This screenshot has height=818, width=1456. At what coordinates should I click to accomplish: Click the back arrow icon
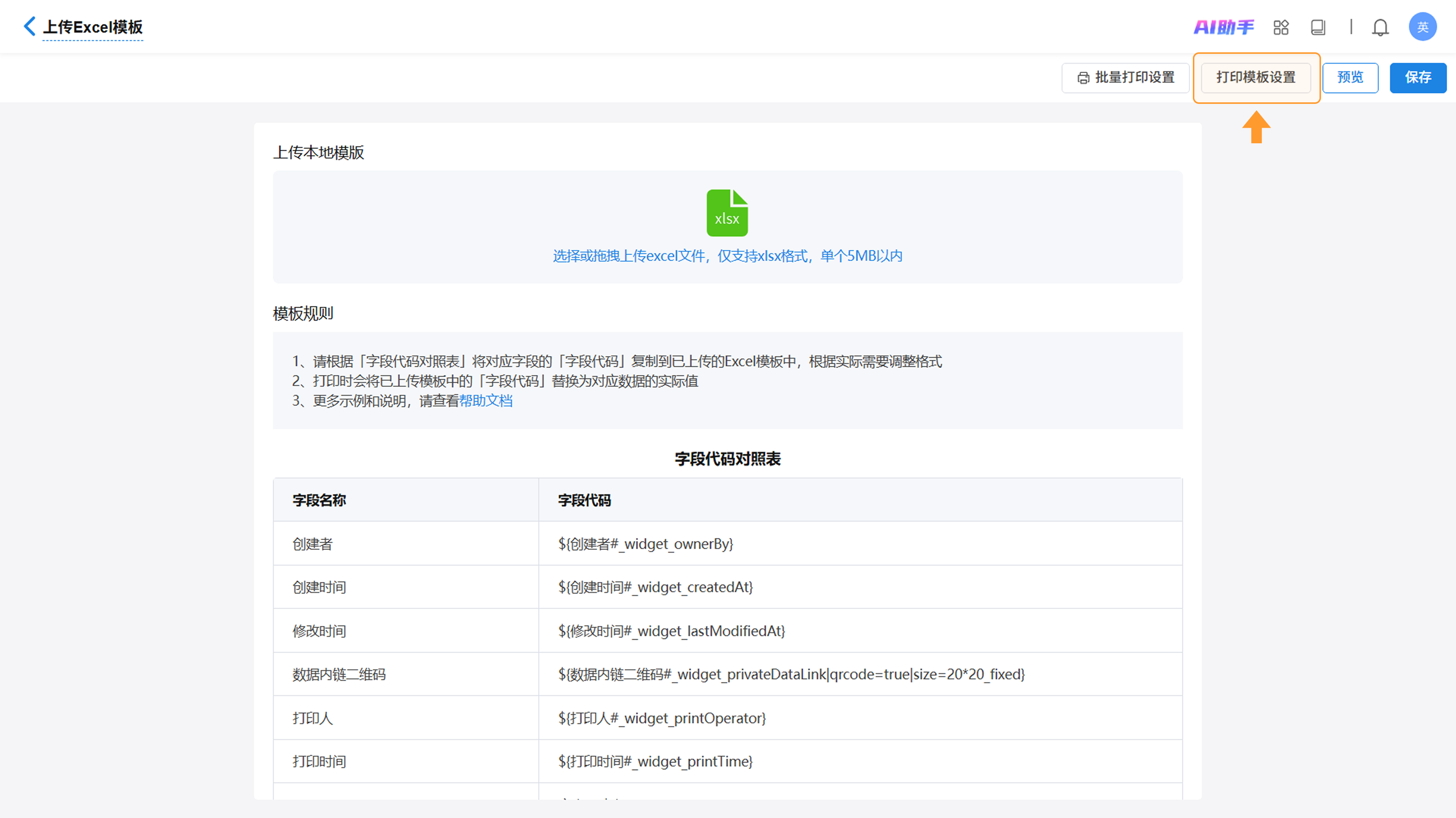click(30, 27)
